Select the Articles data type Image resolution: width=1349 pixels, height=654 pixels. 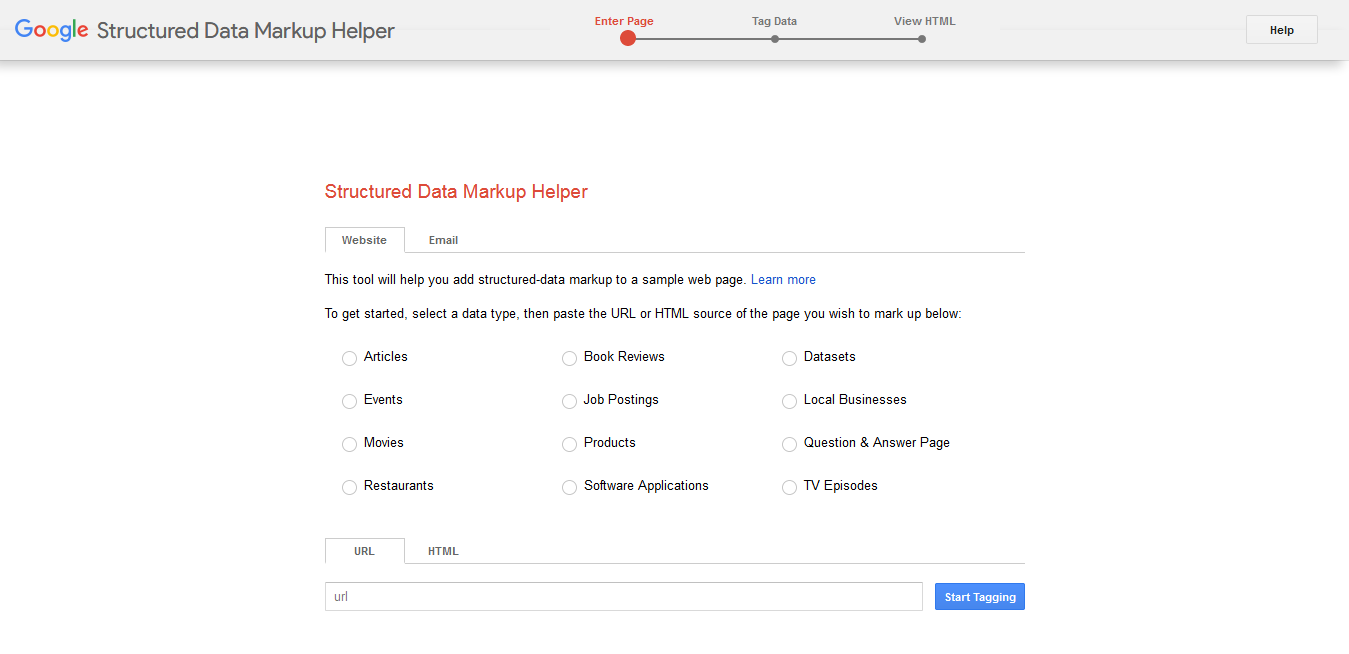pos(349,358)
